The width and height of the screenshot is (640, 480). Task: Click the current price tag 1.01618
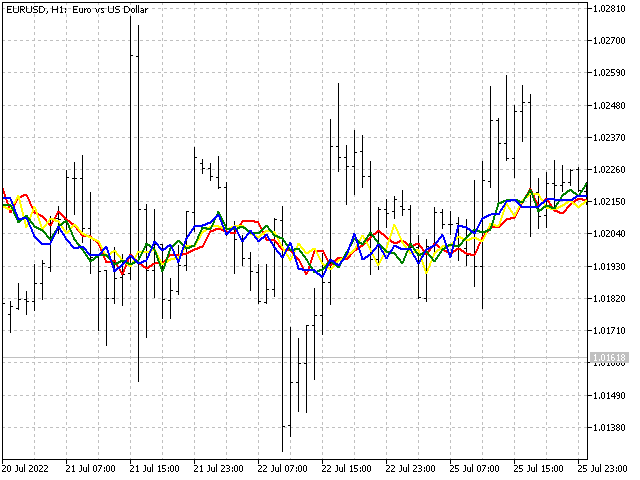coord(609,358)
